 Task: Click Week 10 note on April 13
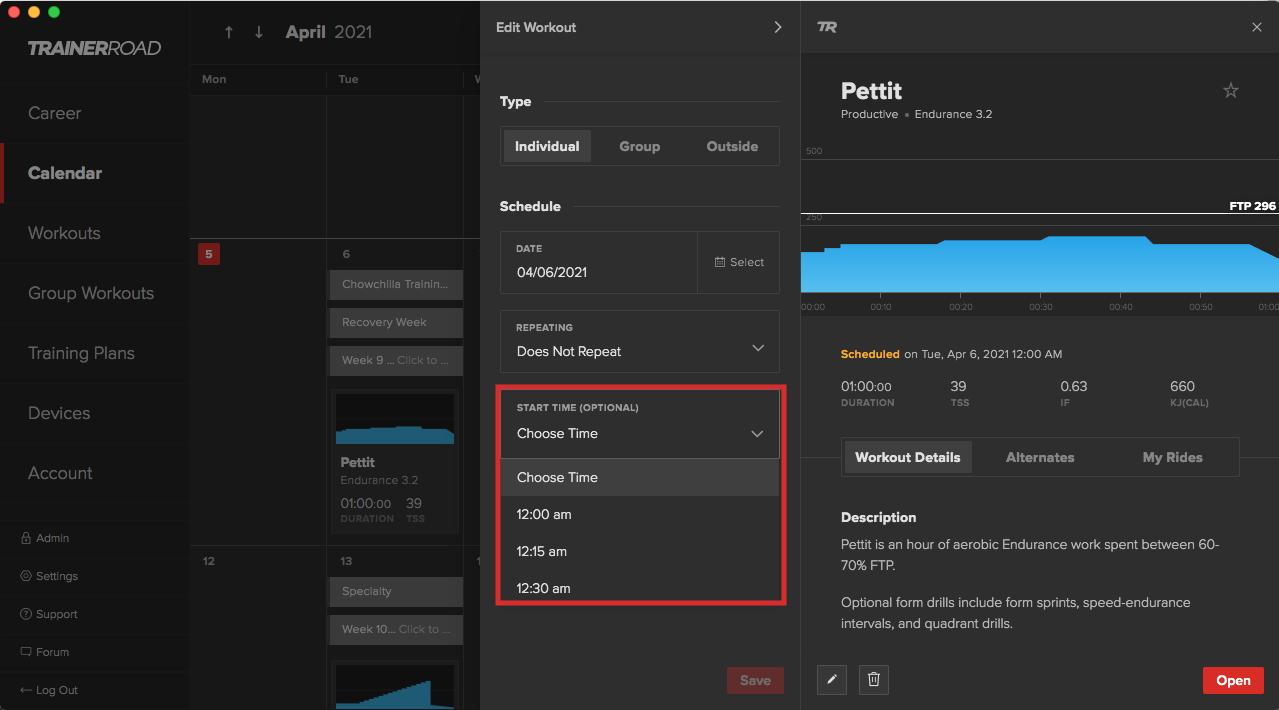(396, 629)
